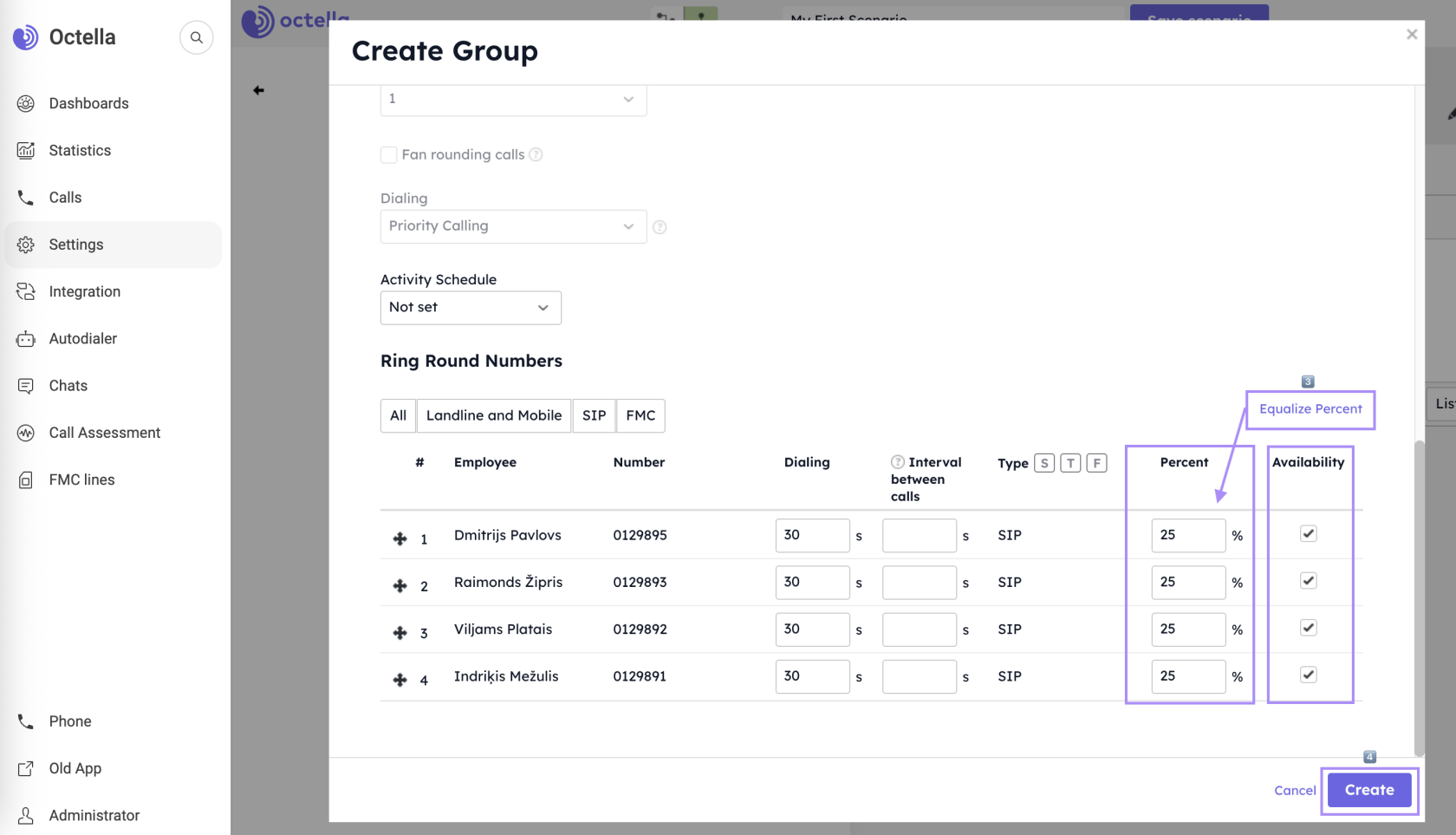
Task: Enable the Fan rounding calls checkbox
Action: point(389,154)
